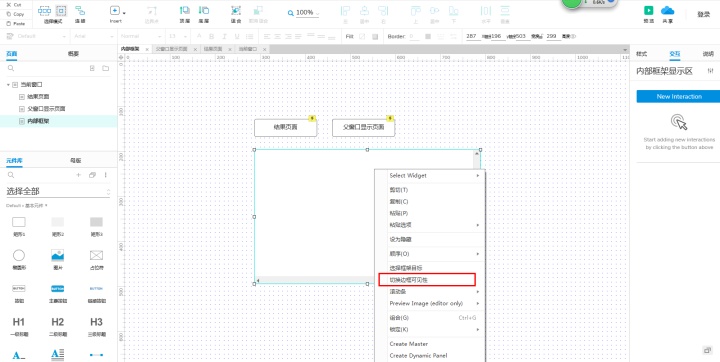Select the second page in the page tree

point(38,97)
